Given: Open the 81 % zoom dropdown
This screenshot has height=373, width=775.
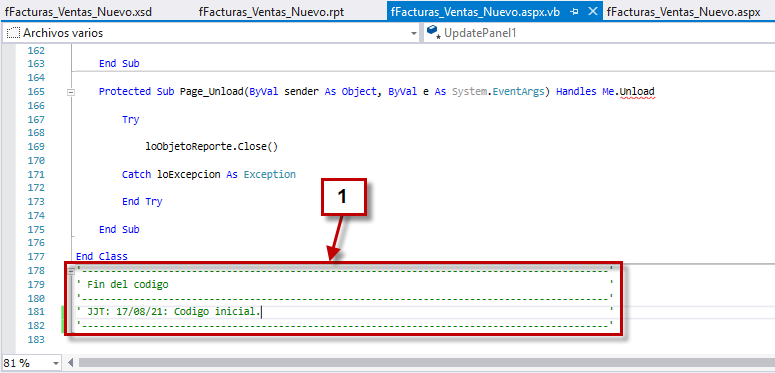Looking at the screenshot, I should pos(54,363).
